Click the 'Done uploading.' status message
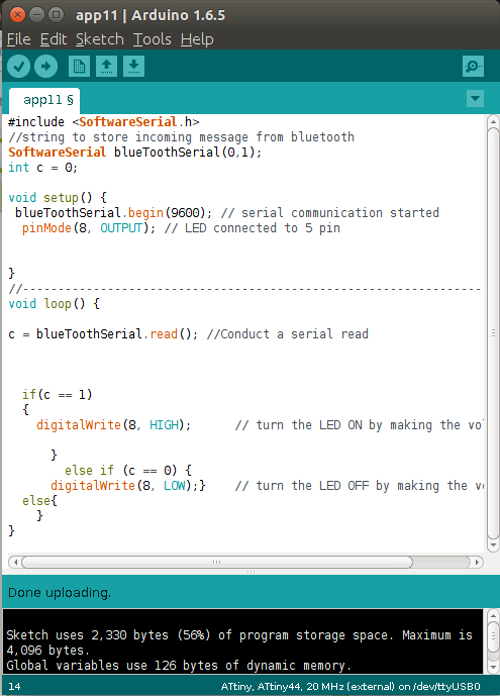Image resolution: width=500 pixels, height=696 pixels. tap(60, 593)
